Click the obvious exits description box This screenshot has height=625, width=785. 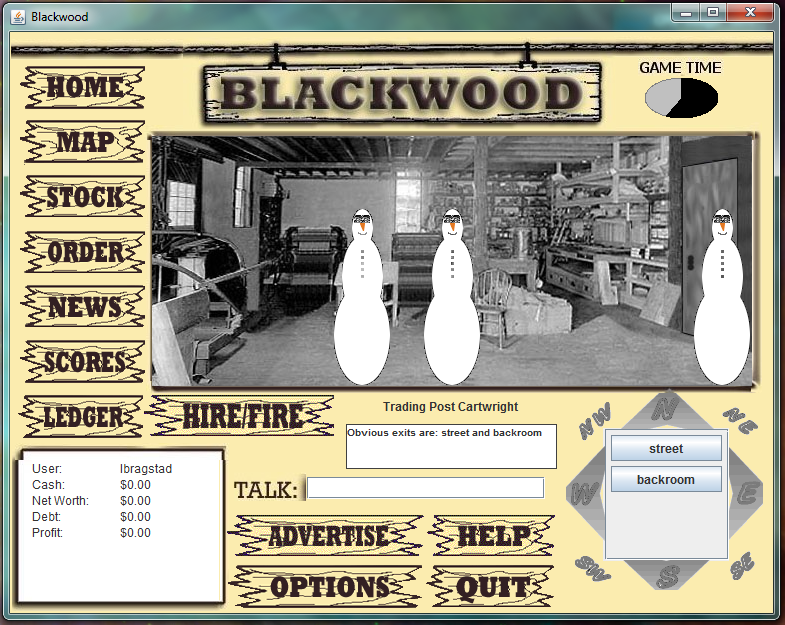click(x=451, y=446)
